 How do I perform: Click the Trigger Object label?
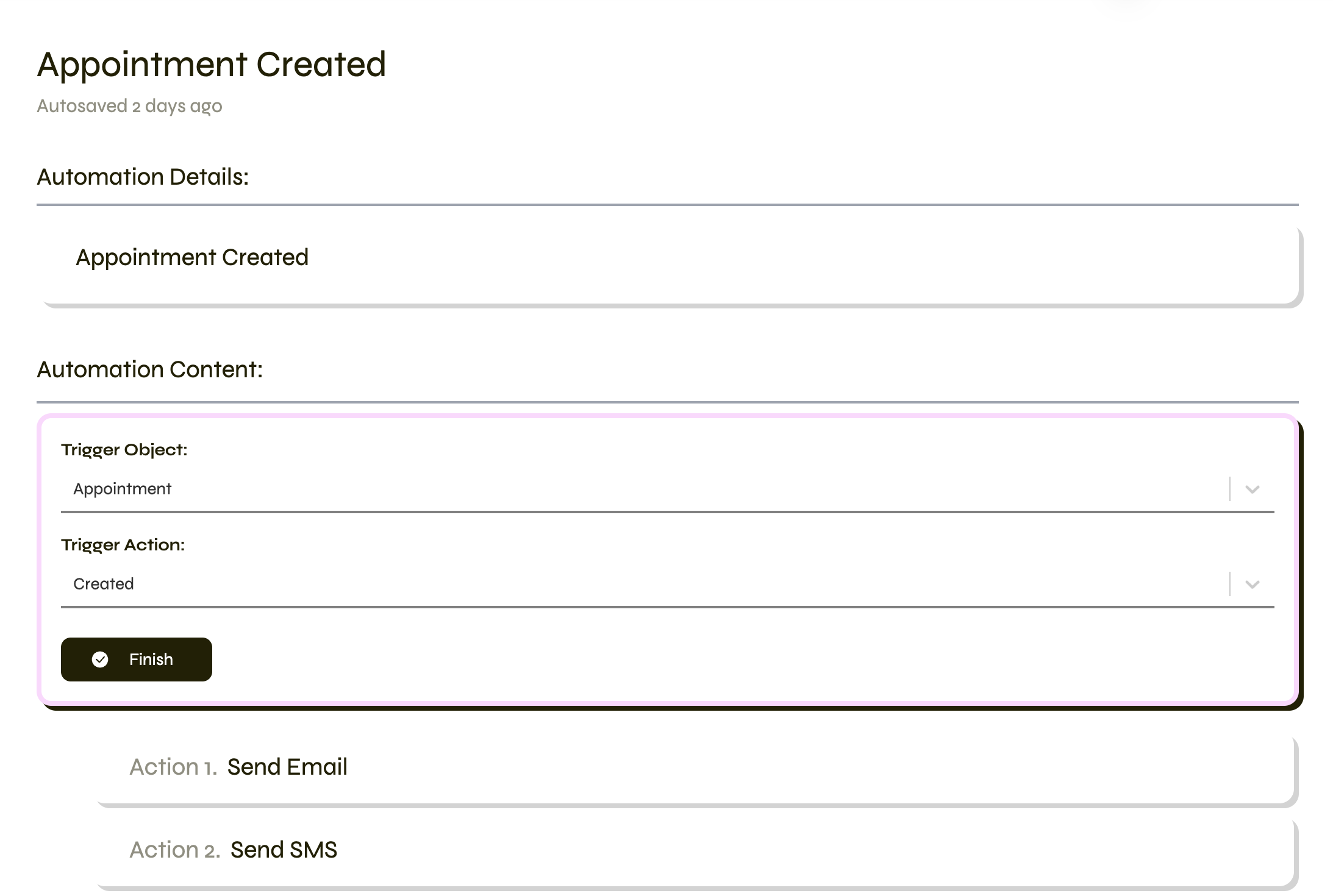124,450
